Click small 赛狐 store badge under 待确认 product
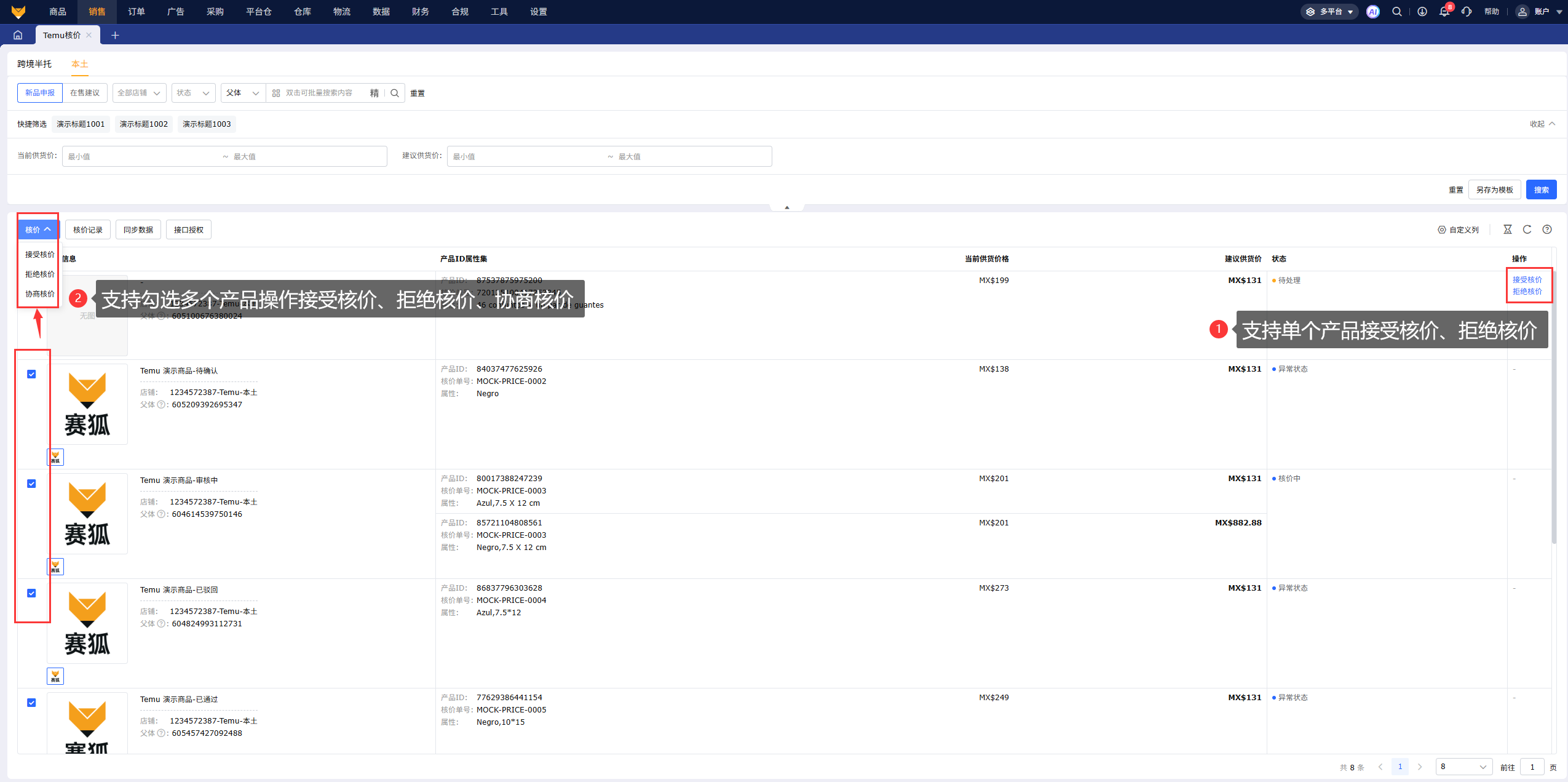Viewport: 1568px width, 782px height. tap(55, 457)
